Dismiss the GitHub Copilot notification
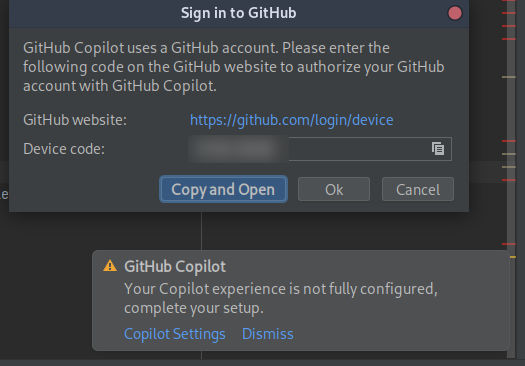The image size is (525, 366). pos(268,334)
